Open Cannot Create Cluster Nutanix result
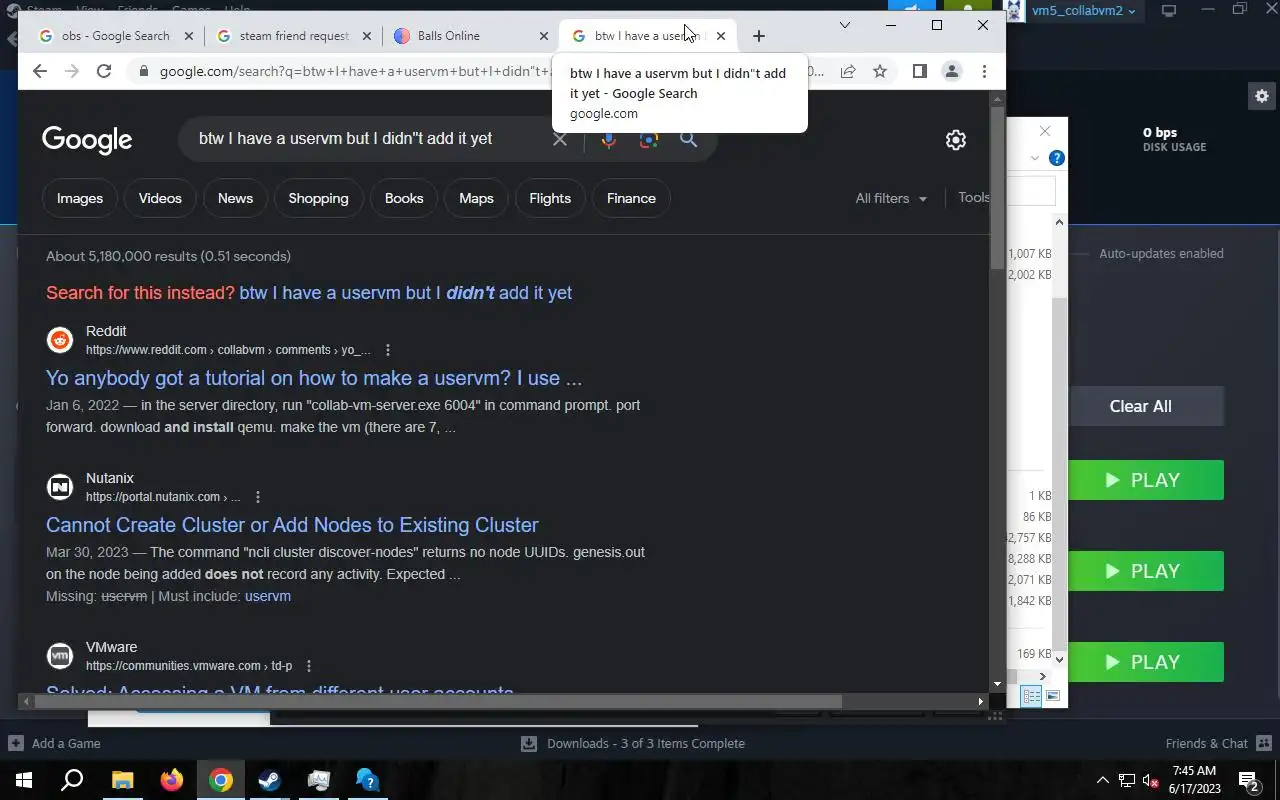This screenshot has width=1280, height=800. coord(292,525)
